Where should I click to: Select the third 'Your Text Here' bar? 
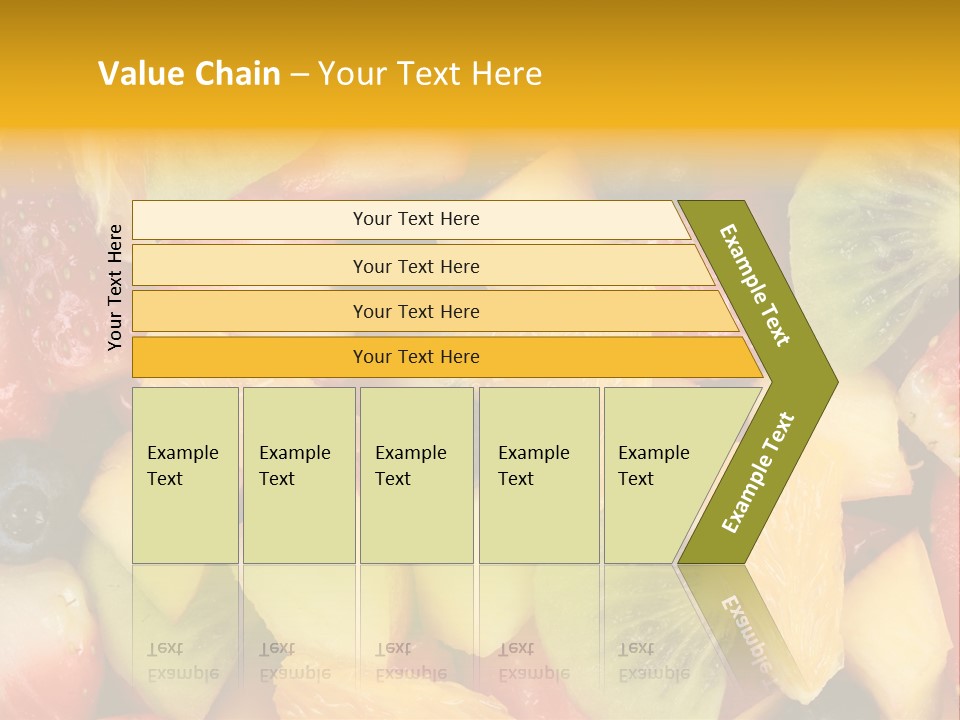(x=435, y=311)
